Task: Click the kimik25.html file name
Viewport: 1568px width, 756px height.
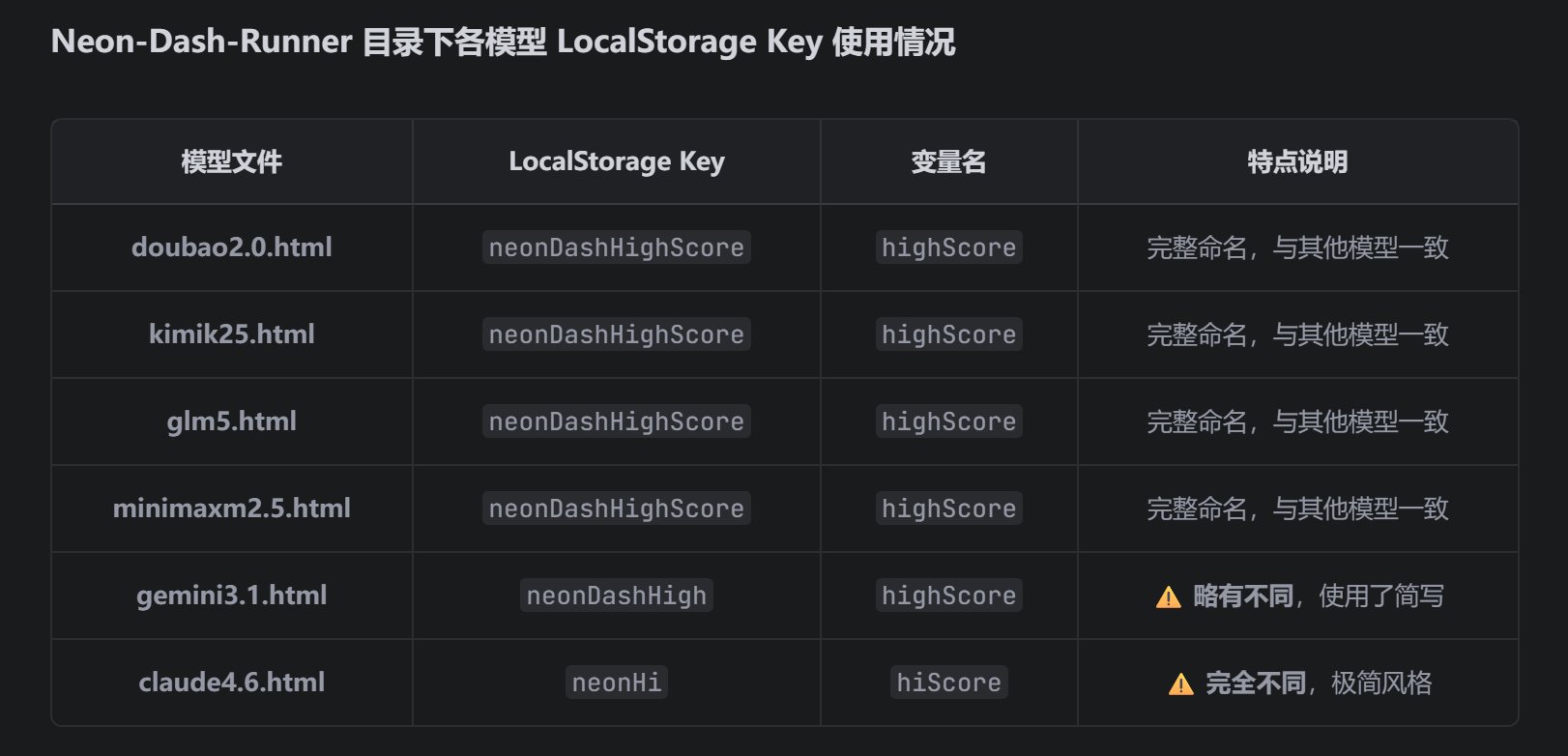Action: pyautogui.click(x=232, y=334)
